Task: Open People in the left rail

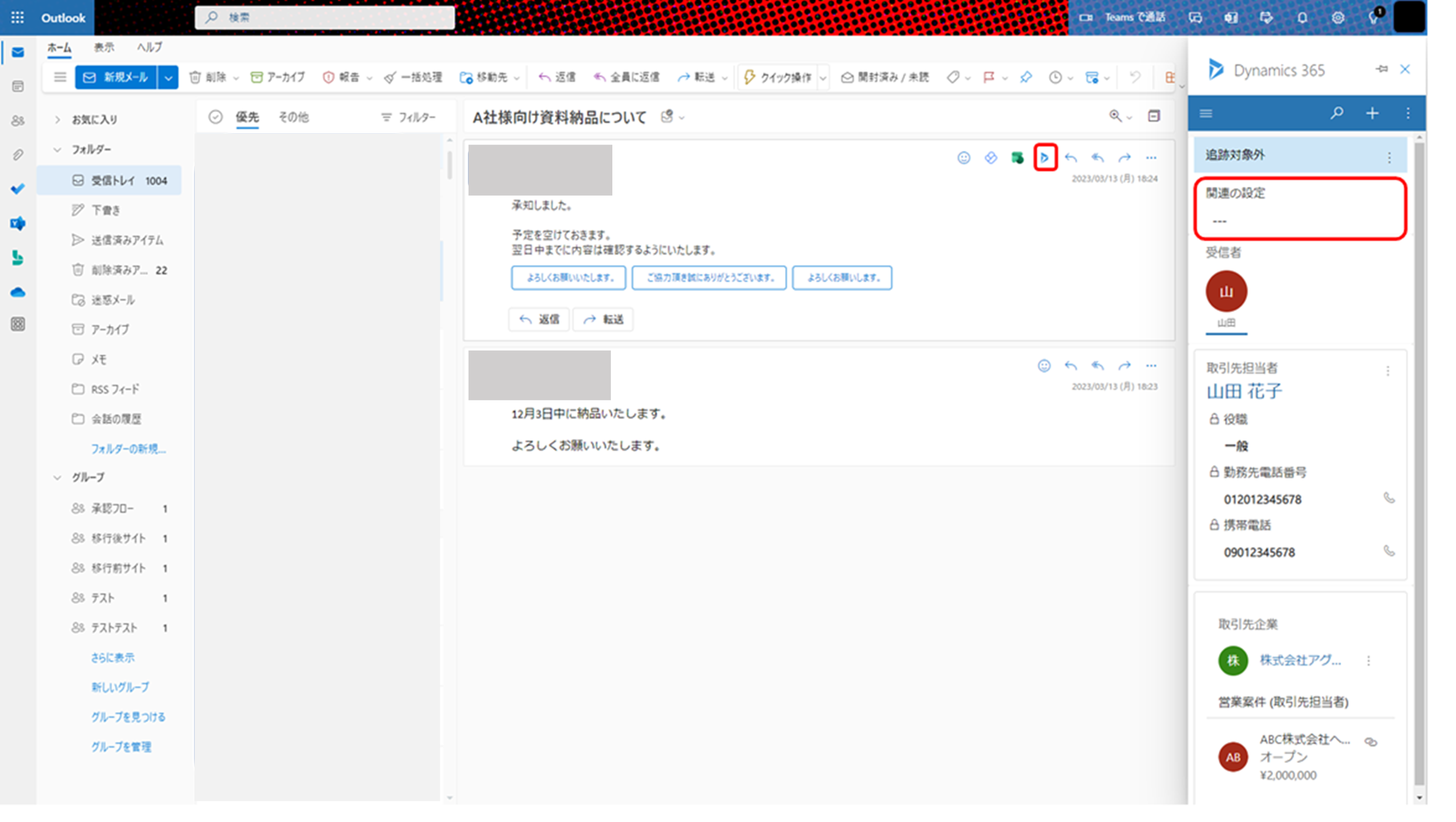Action: [x=18, y=120]
